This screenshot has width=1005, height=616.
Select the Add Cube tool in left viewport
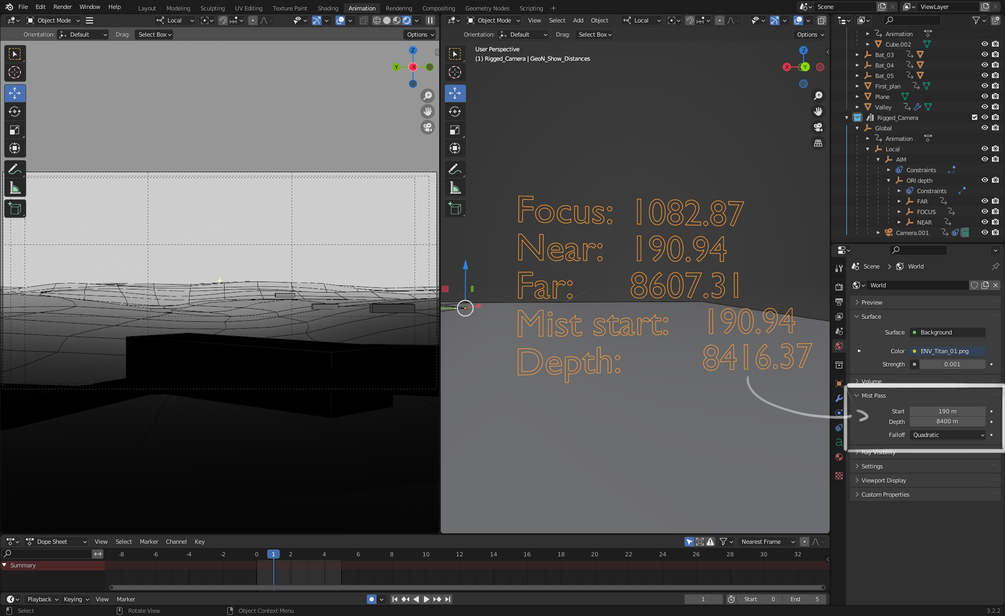[14, 208]
